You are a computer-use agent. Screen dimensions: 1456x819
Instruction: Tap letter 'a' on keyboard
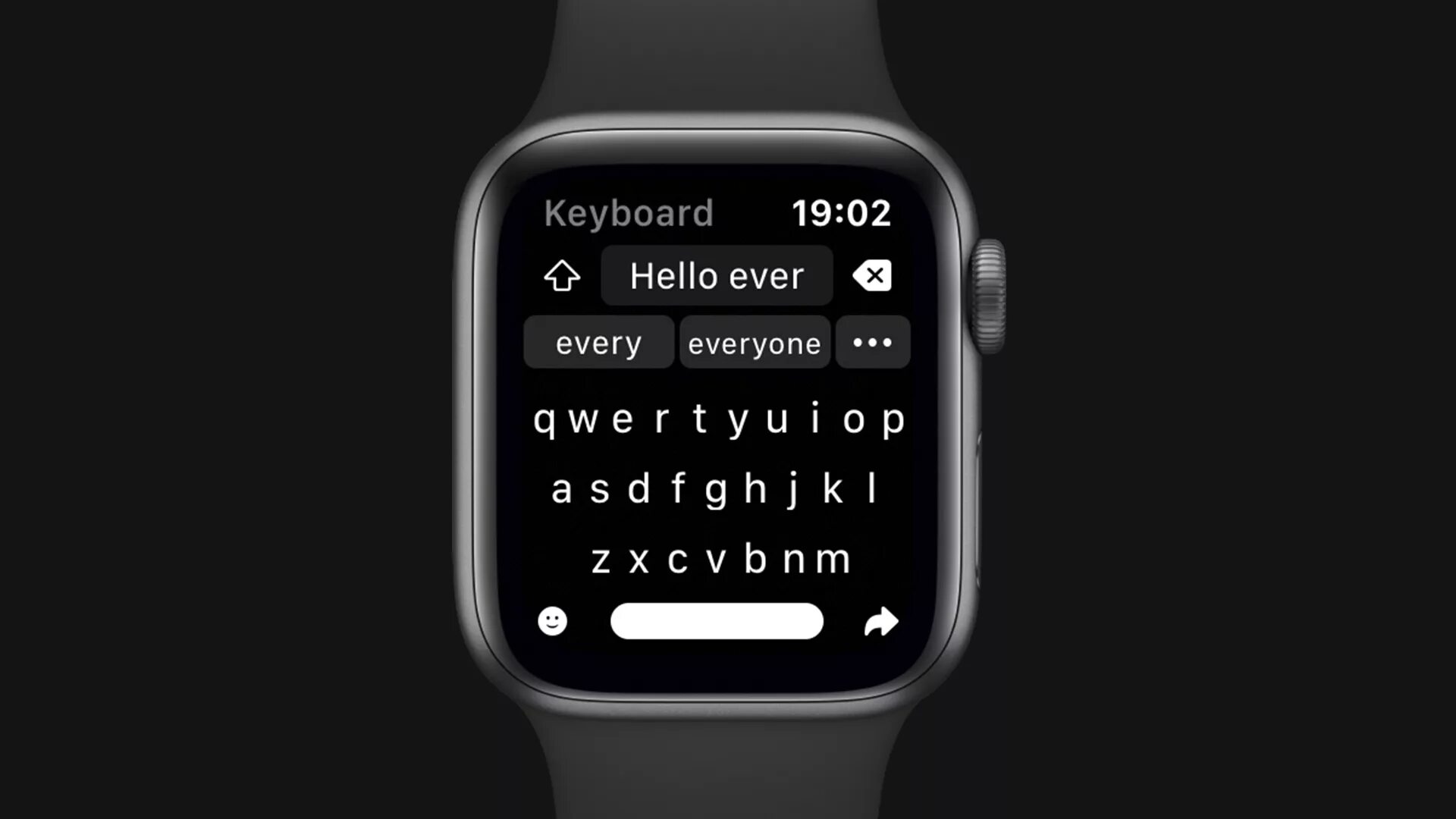tap(558, 489)
